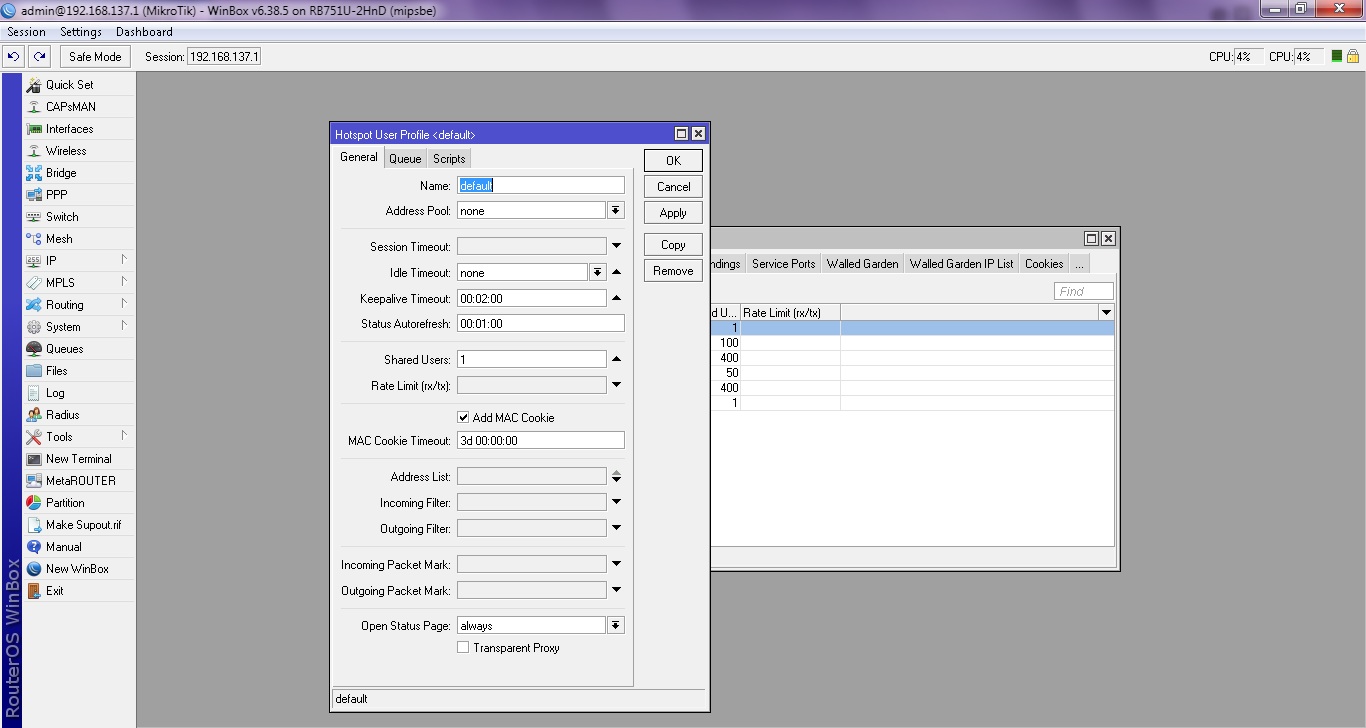This screenshot has height=728, width=1366.
Task: Select Exit in the sidebar
Action: point(78,591)
